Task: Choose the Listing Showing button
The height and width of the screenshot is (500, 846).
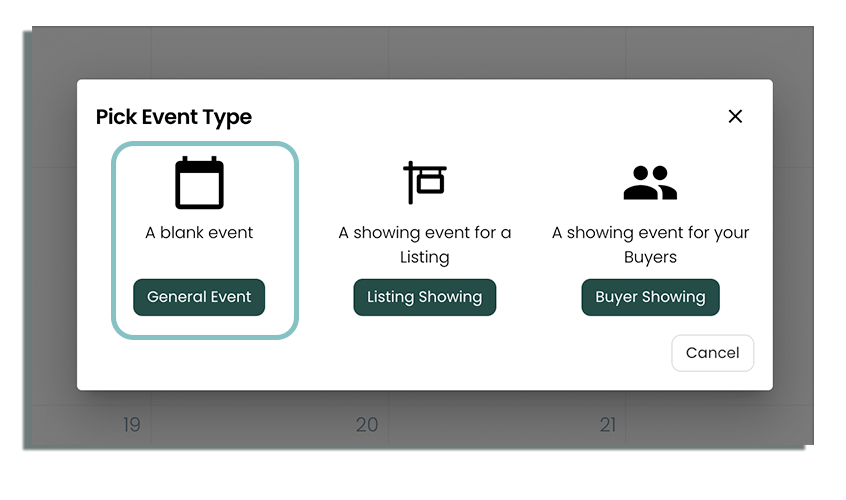Action: pos(424,297)
